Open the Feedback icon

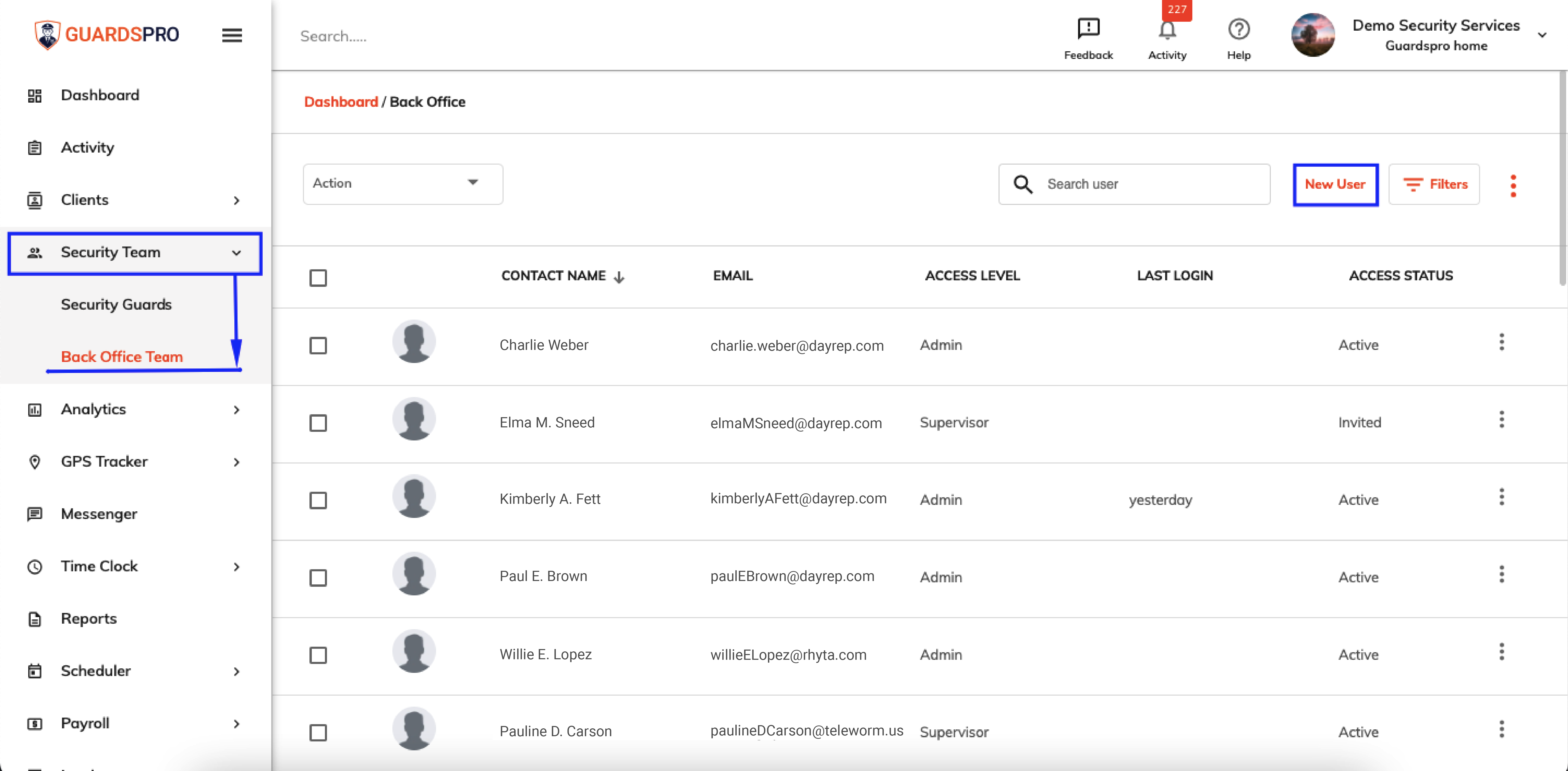click(1088, 28)
